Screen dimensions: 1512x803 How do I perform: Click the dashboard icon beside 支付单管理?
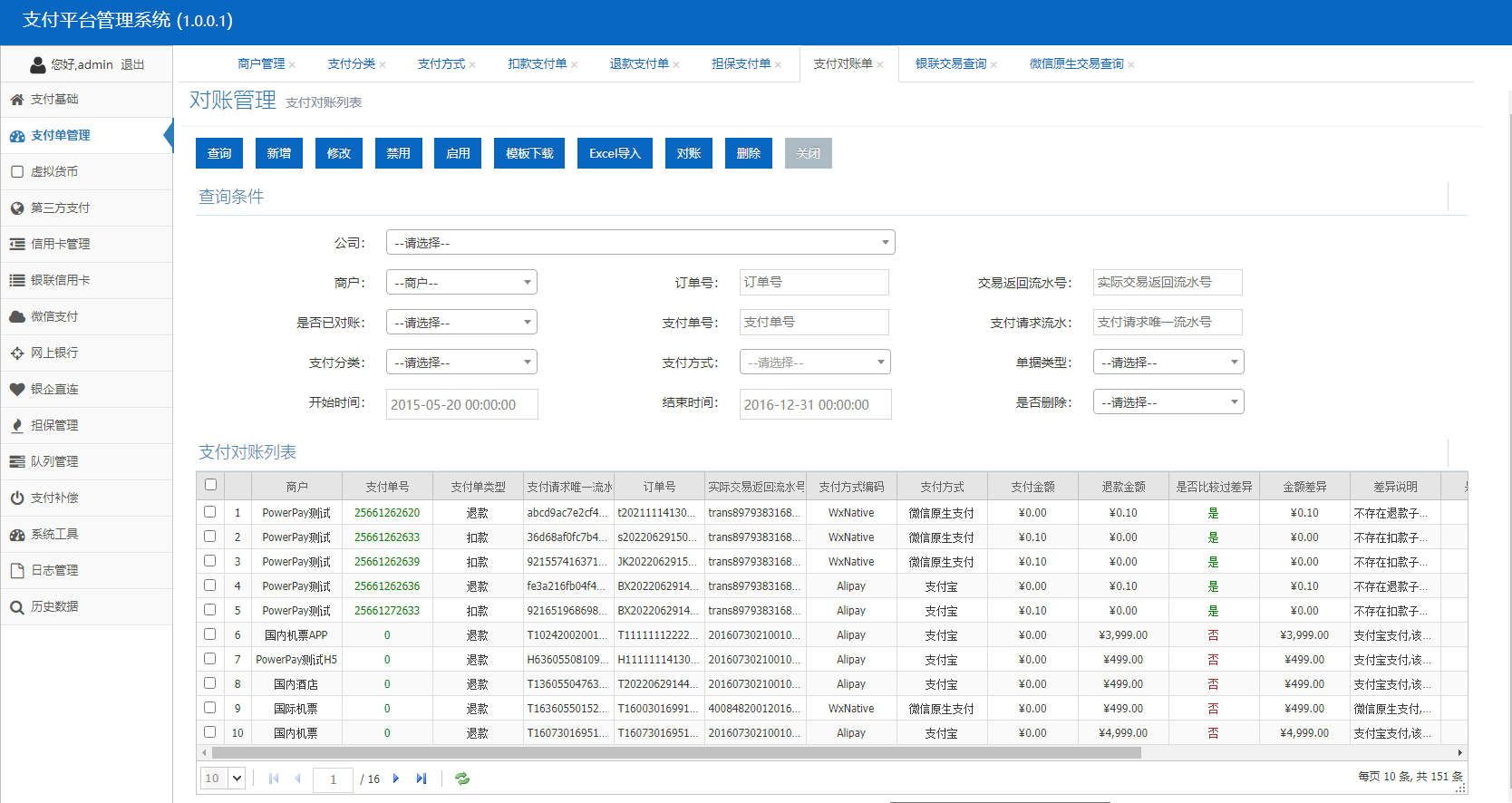[17, 136]
